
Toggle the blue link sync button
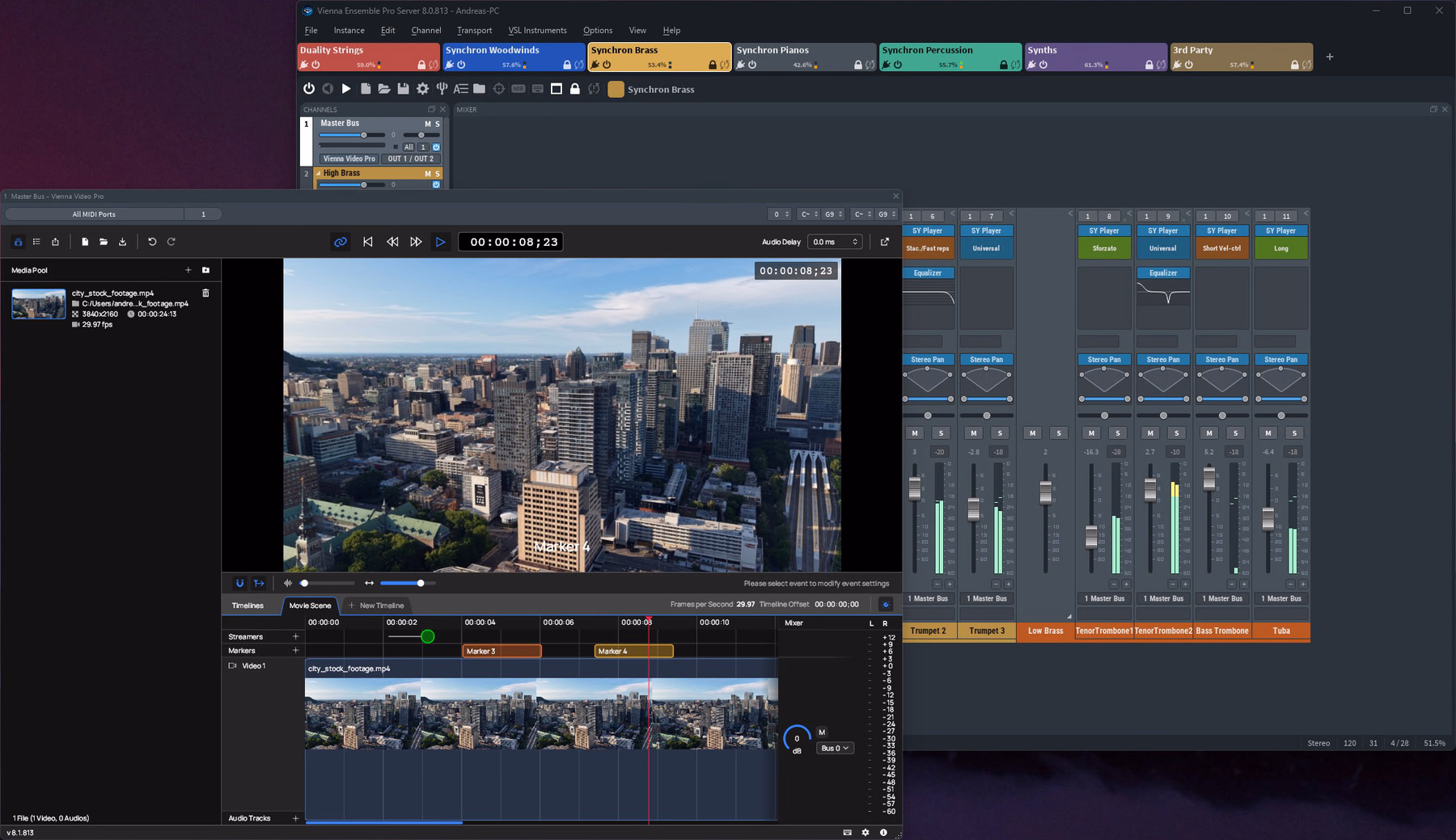[x=341, y=242]
